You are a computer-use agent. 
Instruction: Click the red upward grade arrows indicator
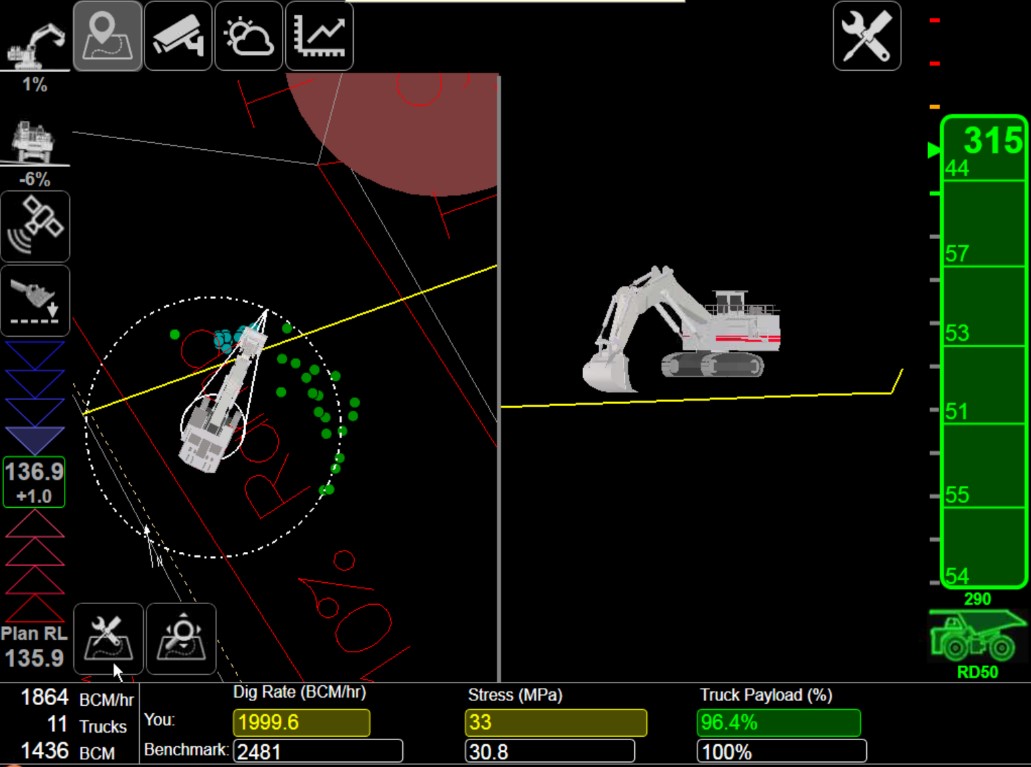(35, 566)
